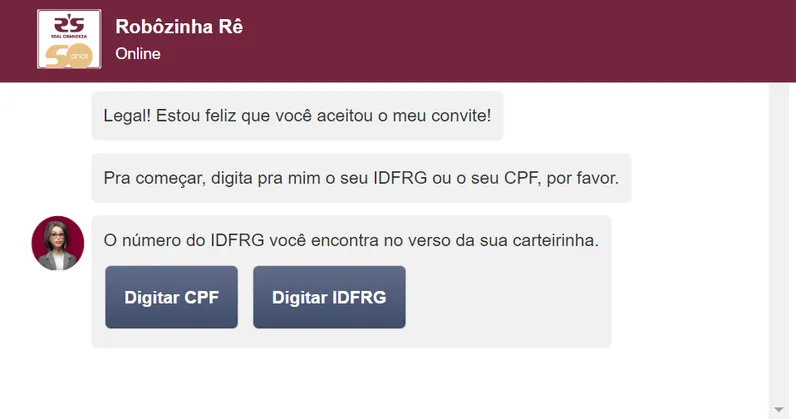Select the Digitar CPF option
This screenshot has height=419, width=796.
172,297
